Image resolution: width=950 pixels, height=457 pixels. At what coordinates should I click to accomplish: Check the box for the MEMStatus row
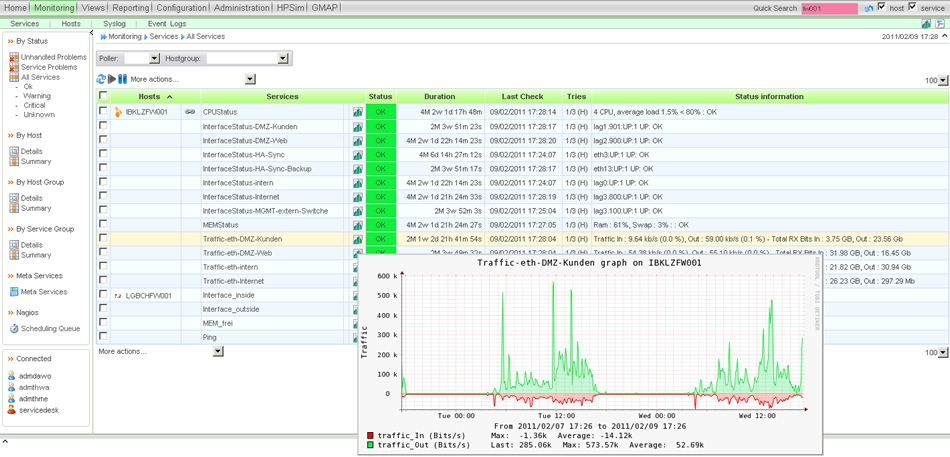[x=103, y=225]
